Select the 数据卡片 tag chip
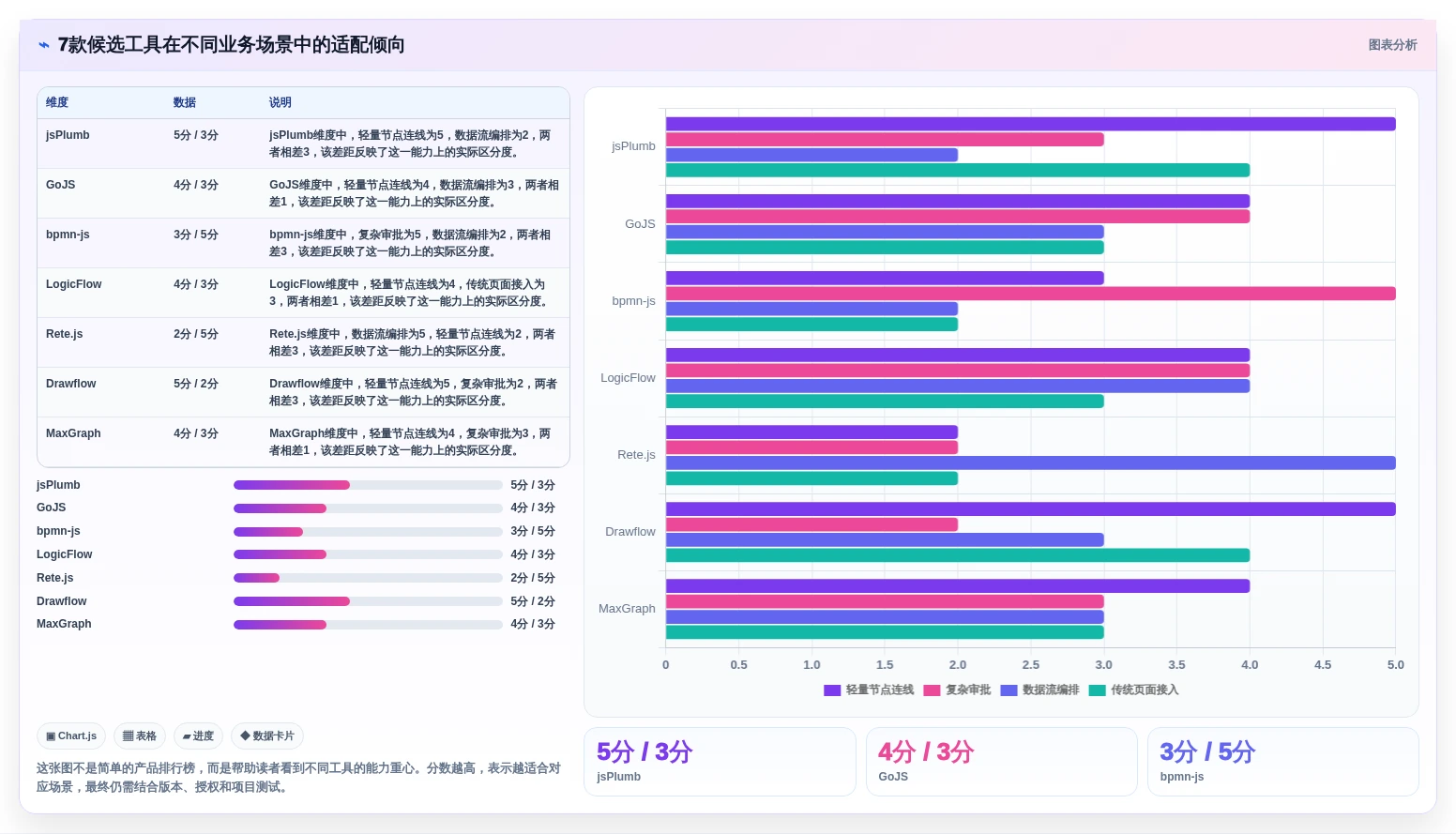The width and height of the screenshot is (1456, 834). (x=267, y=736)
